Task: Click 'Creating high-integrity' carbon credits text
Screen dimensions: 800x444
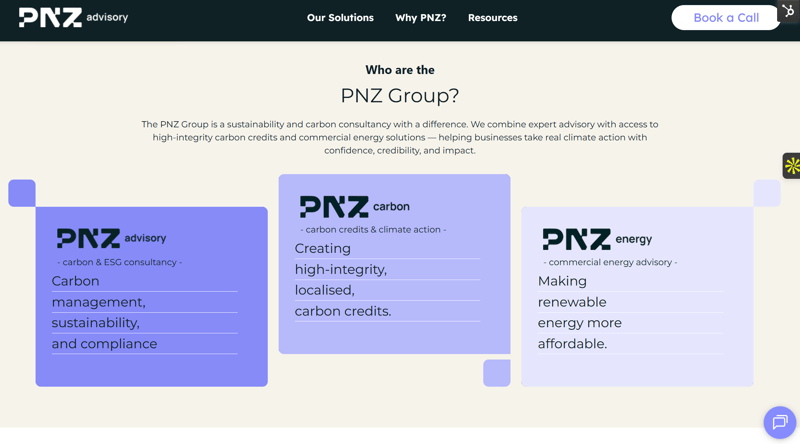Action: pos(323,249)
